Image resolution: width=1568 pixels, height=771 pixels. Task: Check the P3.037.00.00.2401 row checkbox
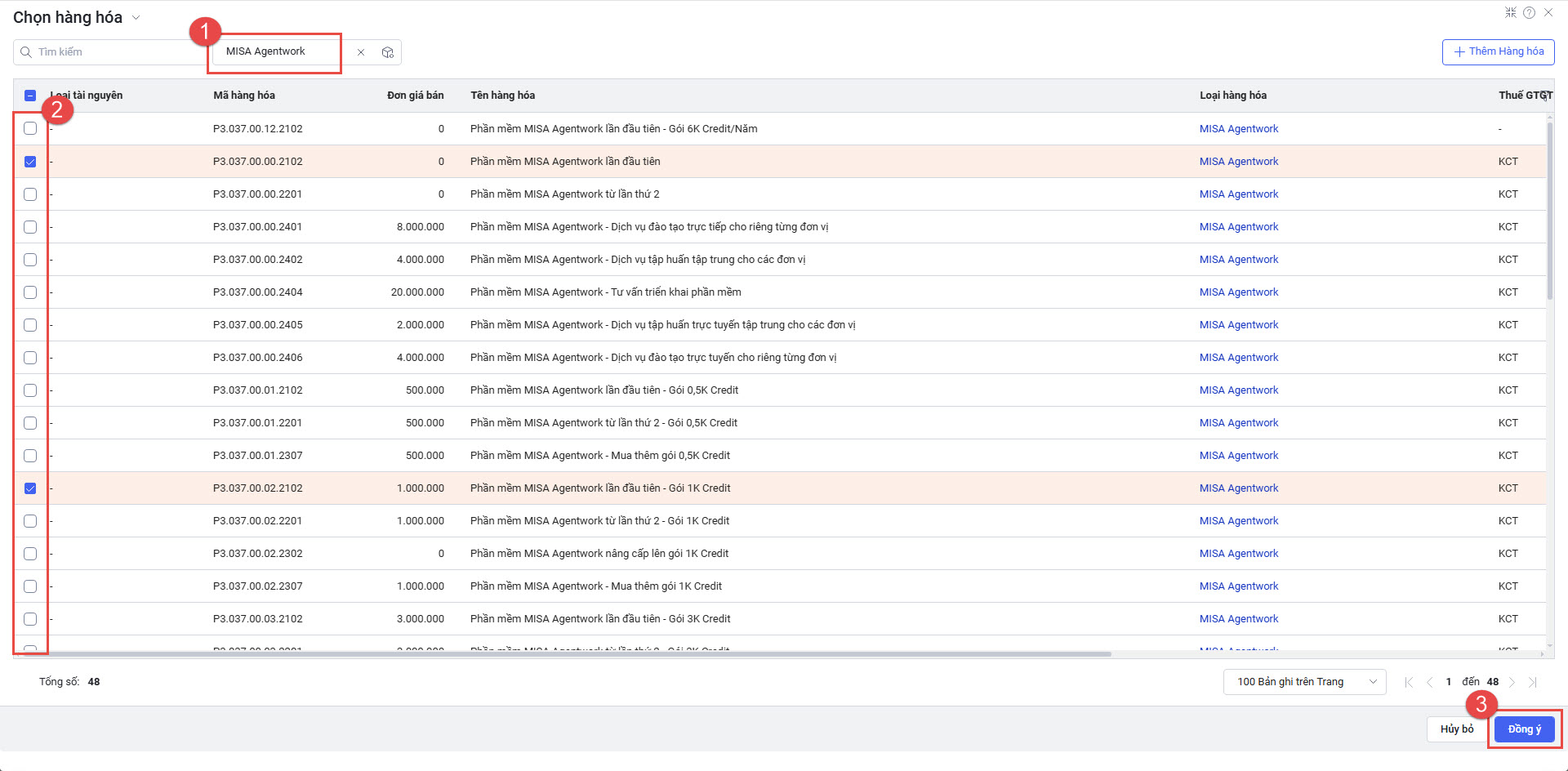pyautogui.click(x=30, y=227)
